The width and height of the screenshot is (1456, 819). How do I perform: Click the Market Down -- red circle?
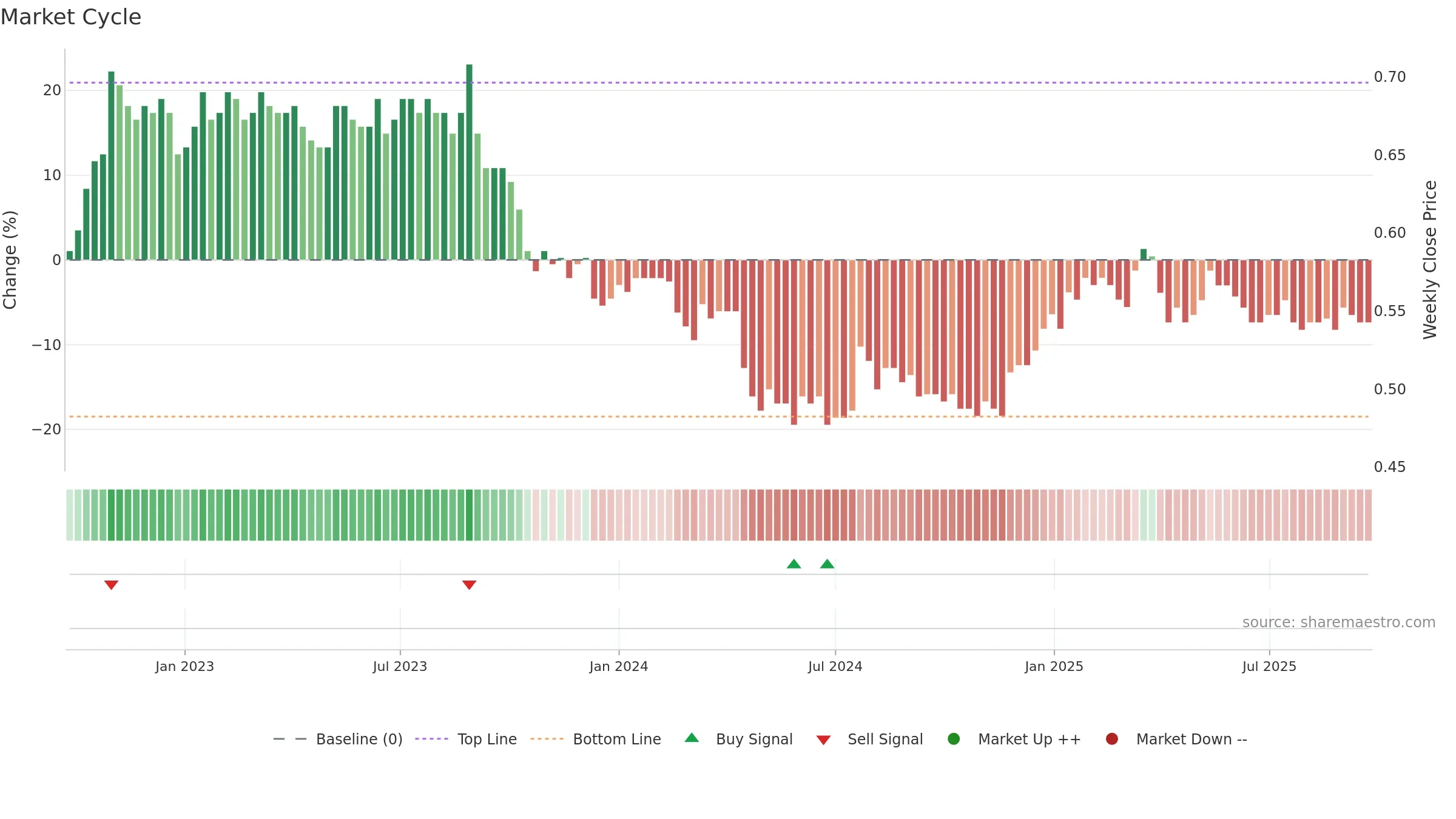pyautogui.click(x=1112, y=739)
